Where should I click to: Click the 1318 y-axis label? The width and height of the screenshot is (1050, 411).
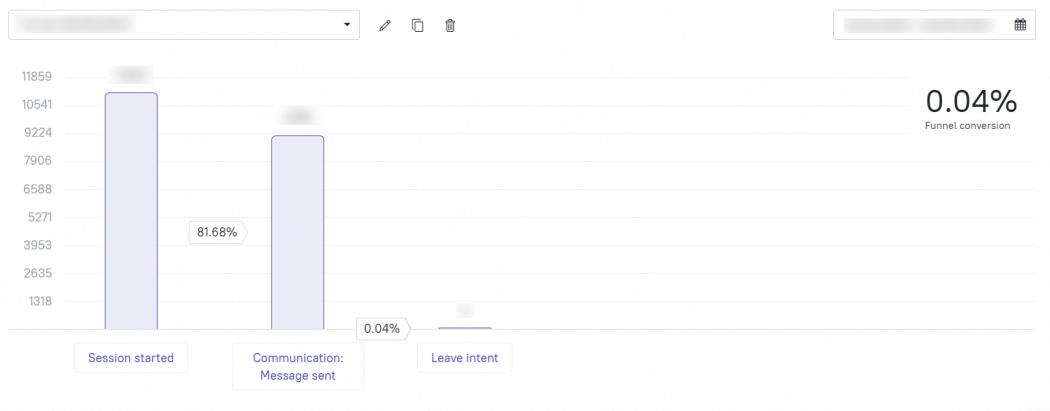(x=40, y=301)
